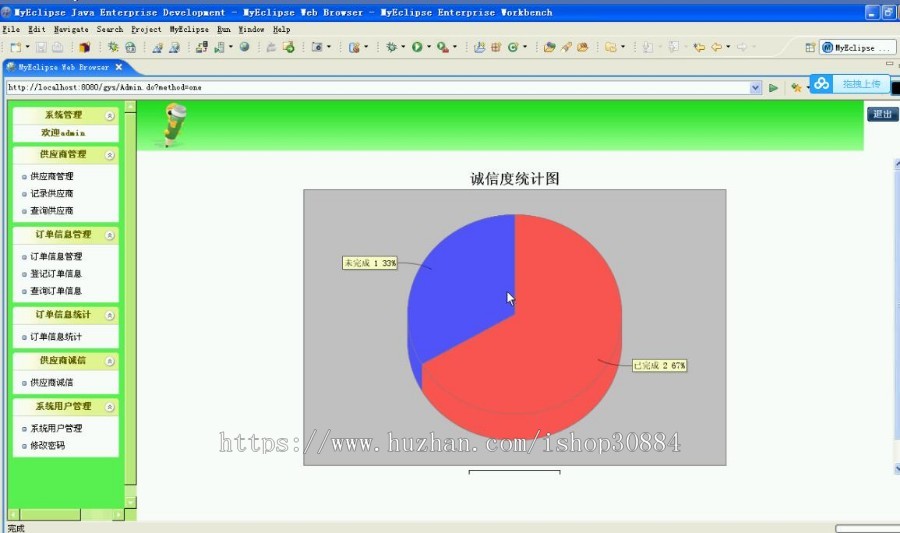
Task: Open the 供应商诚信 sidebar link
Action: click(52, 382)
